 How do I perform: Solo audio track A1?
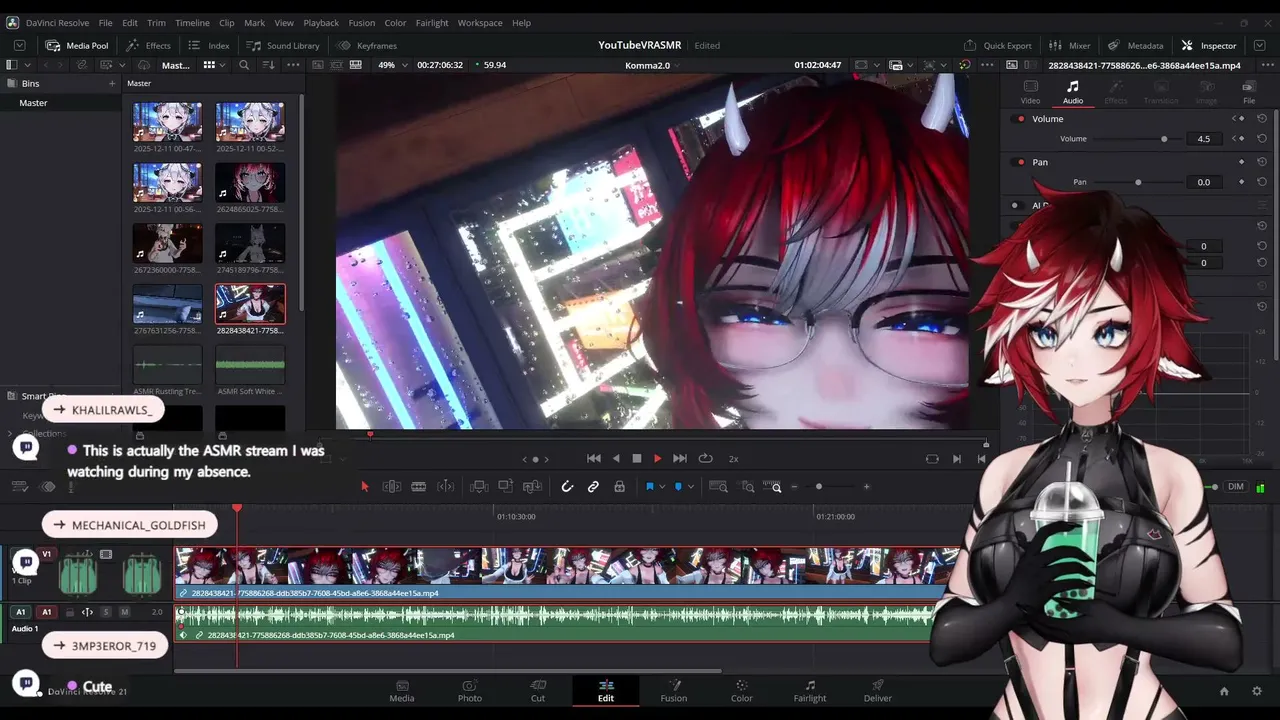(106, 612)
